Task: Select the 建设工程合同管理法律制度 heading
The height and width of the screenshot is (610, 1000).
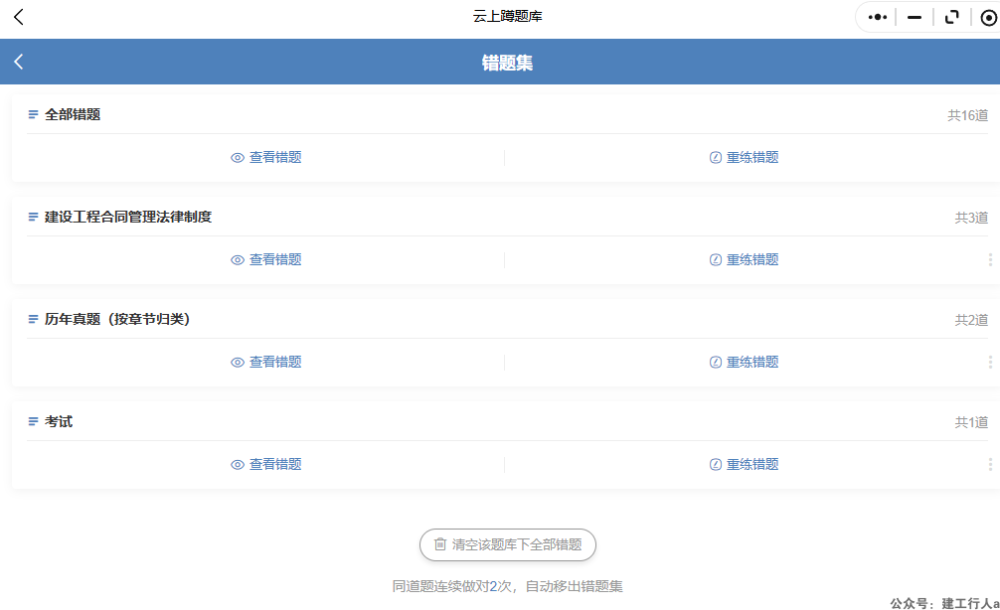Action: click(x=128, y=217)
